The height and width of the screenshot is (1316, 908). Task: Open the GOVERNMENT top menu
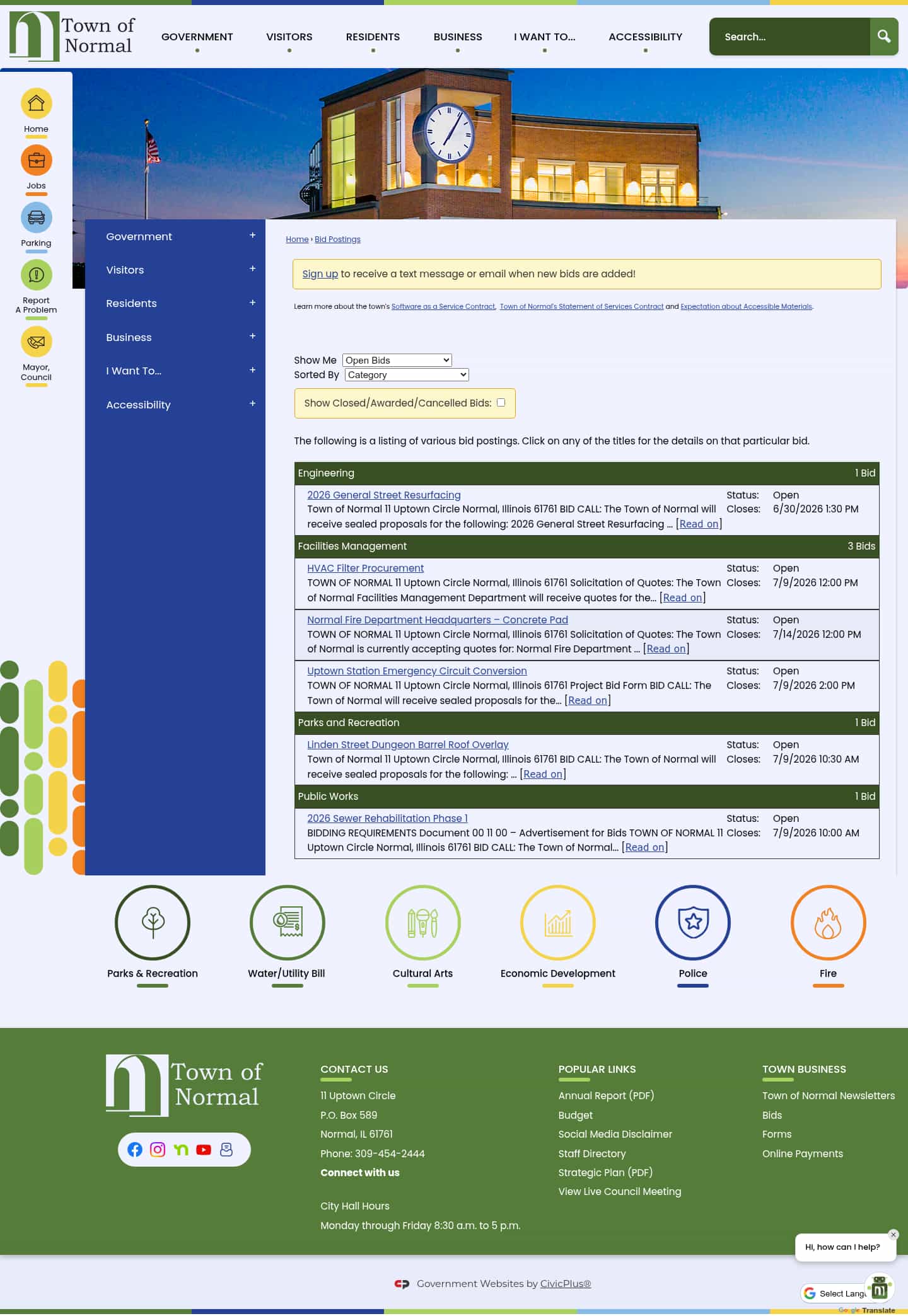[197, 37]
